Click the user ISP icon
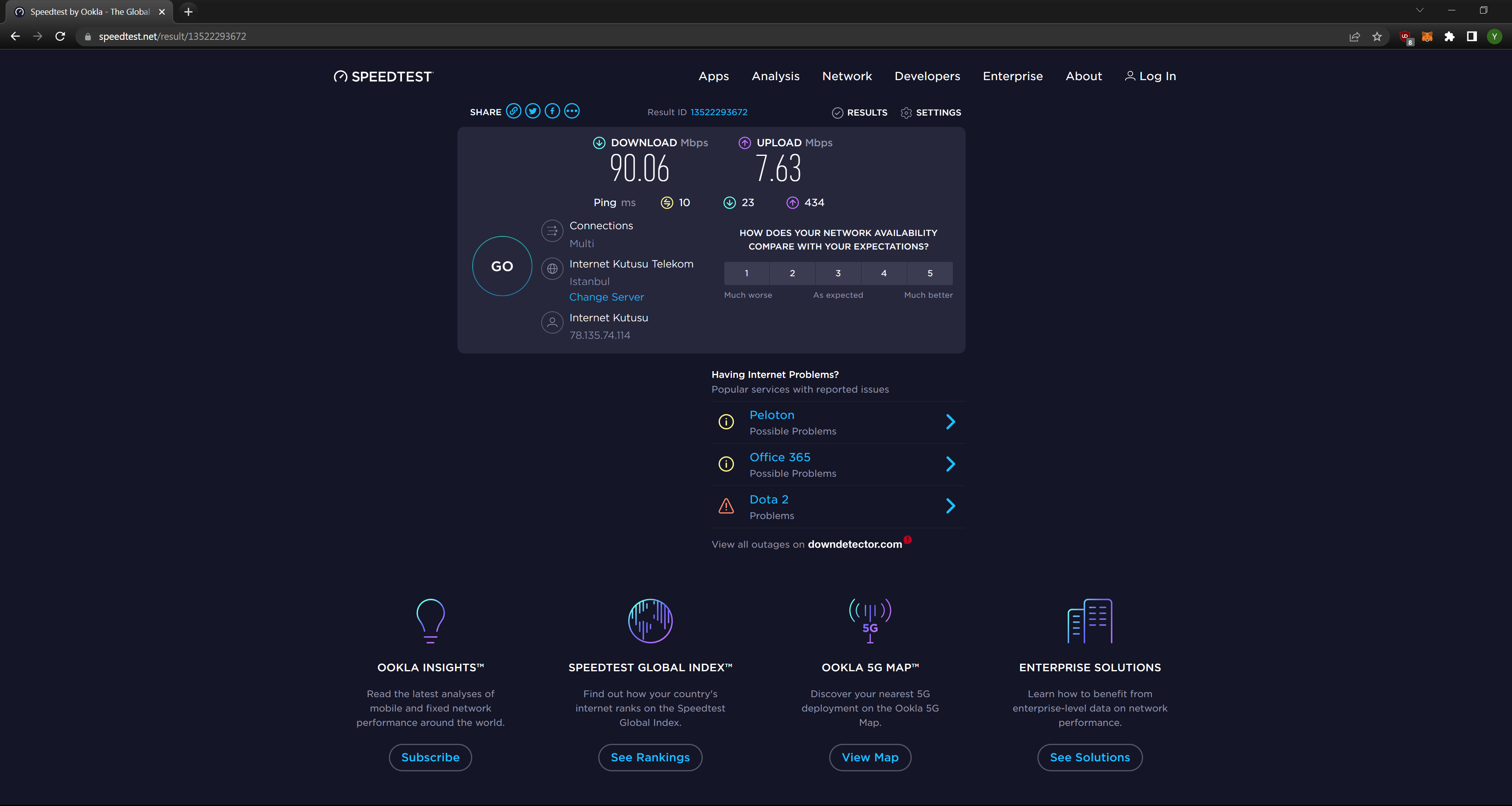The image size is (1512, 806). 552,322
